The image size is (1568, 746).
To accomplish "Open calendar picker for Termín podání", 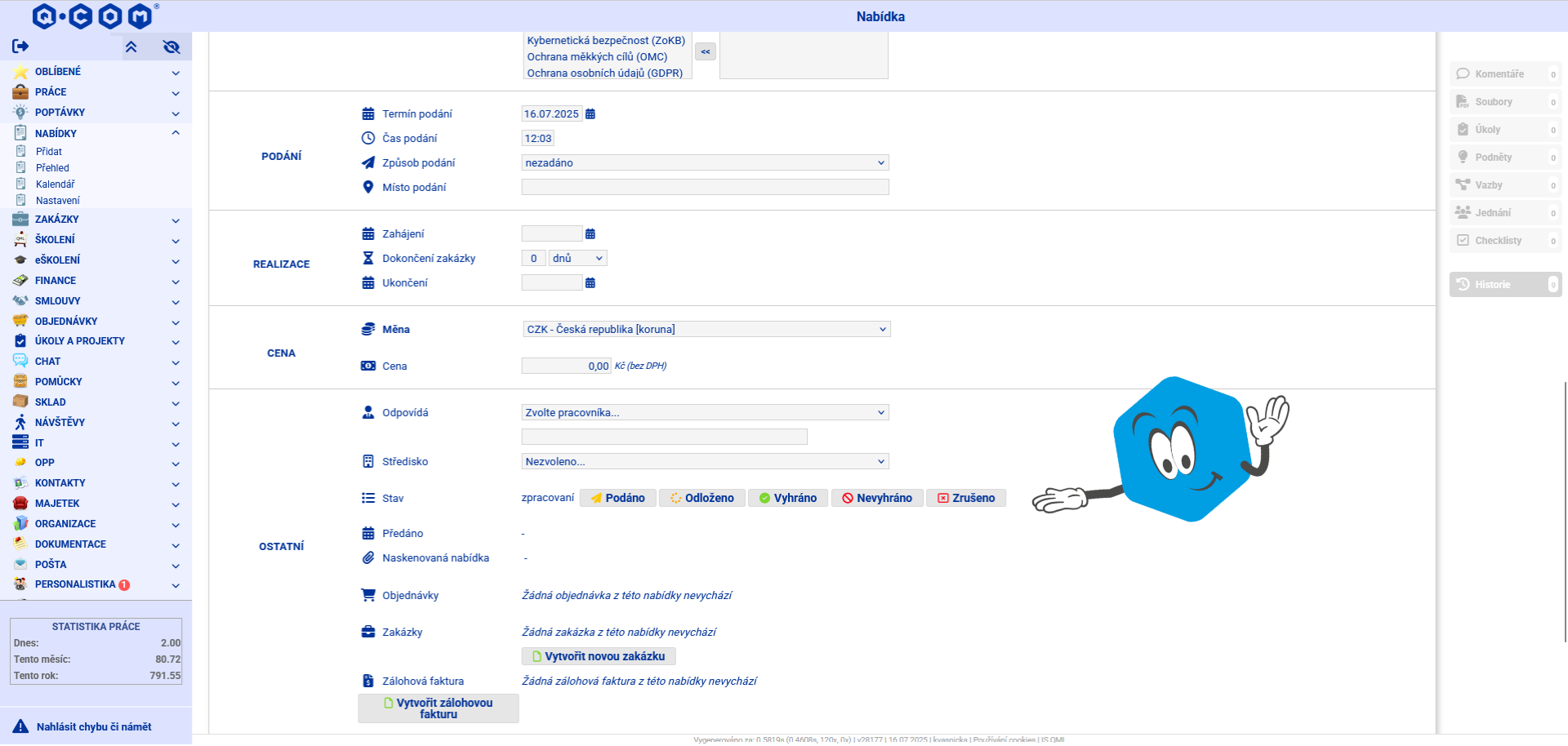I will 590,114.
